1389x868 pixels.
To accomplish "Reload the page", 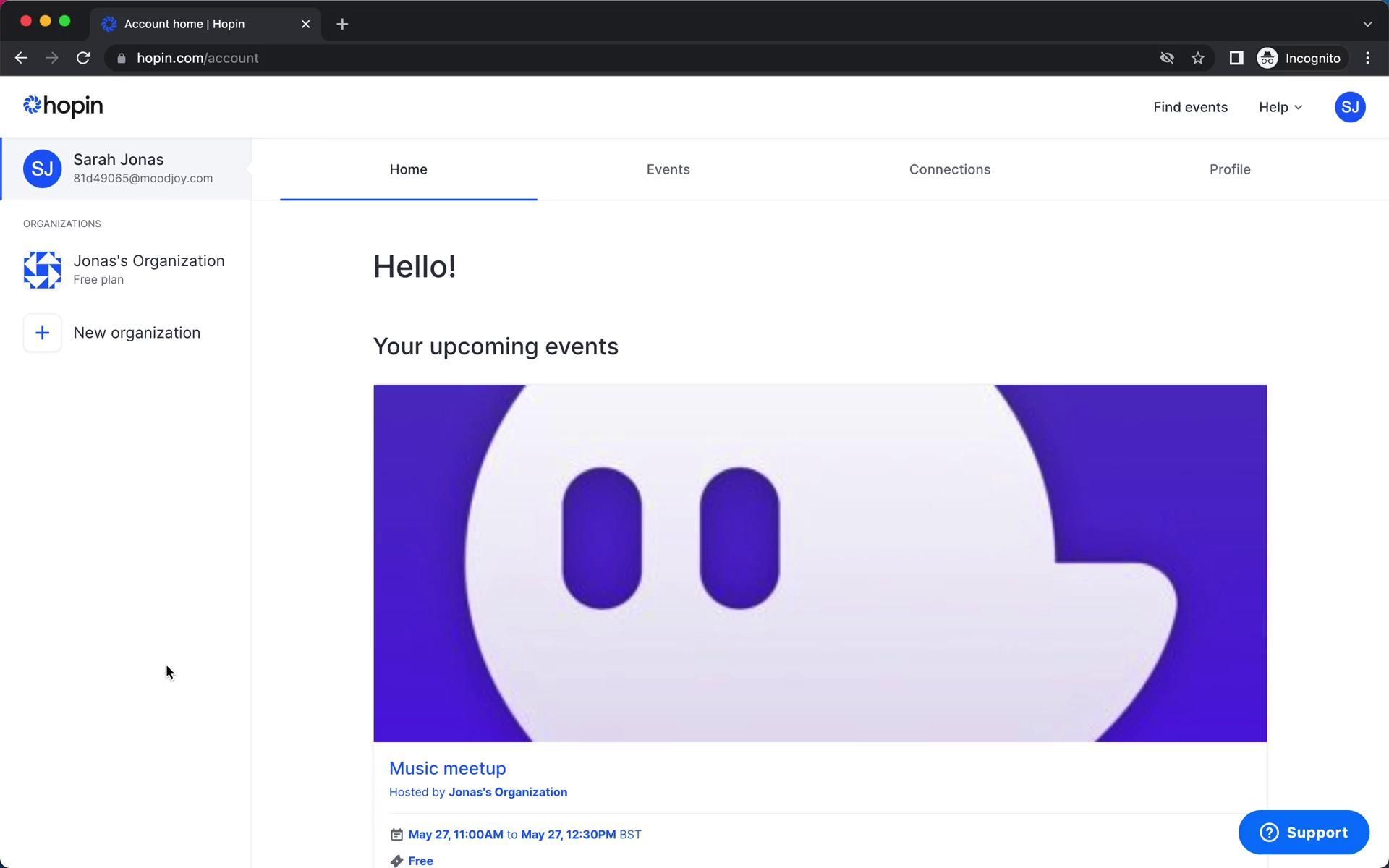I will 83,58.
